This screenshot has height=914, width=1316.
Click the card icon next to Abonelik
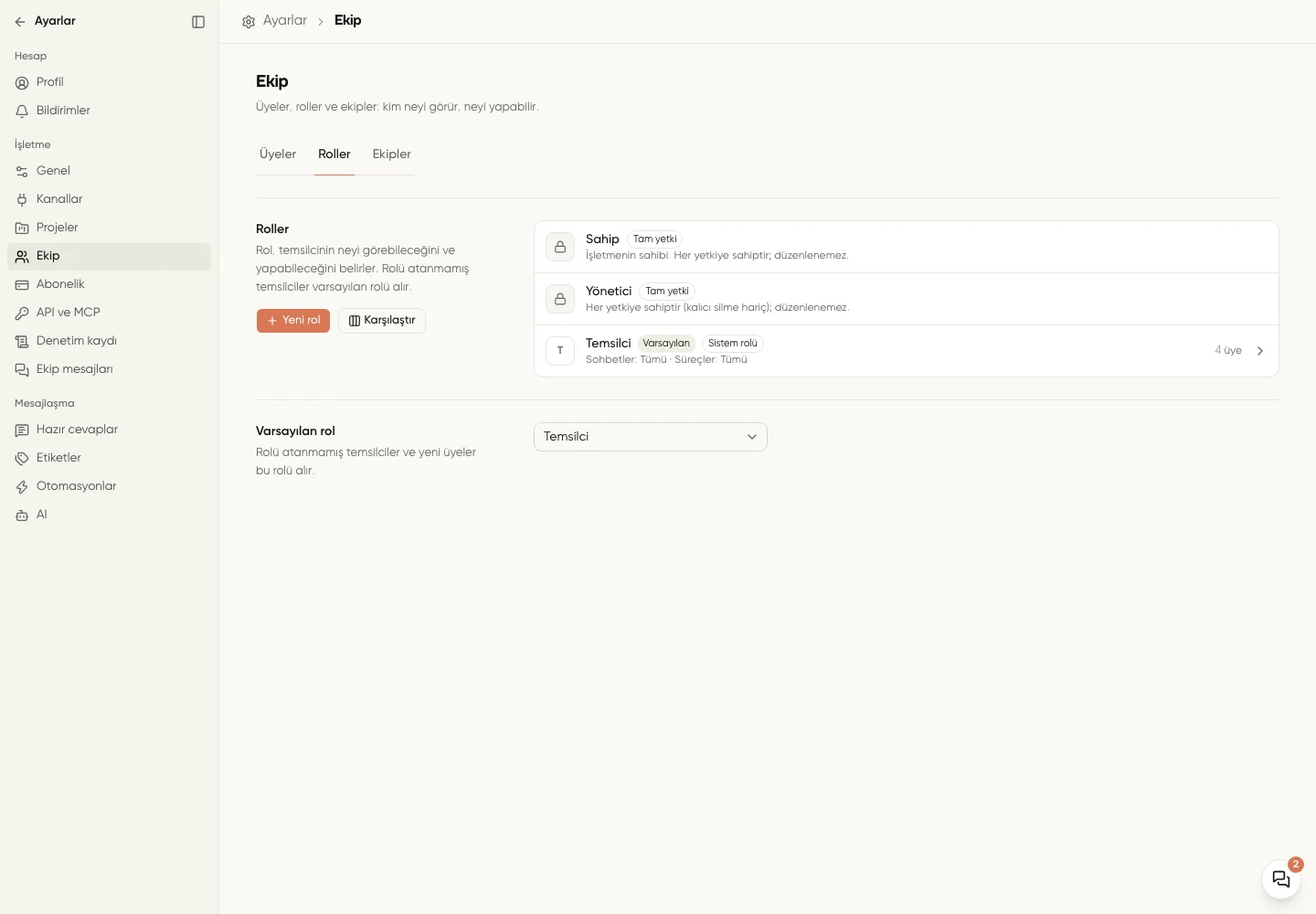(22, 285)
